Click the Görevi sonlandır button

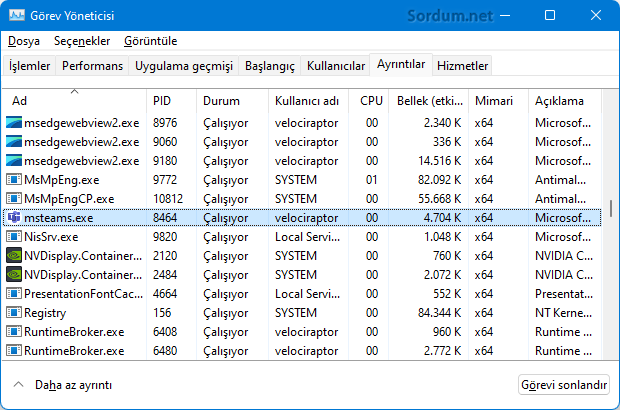click(563, 385)
